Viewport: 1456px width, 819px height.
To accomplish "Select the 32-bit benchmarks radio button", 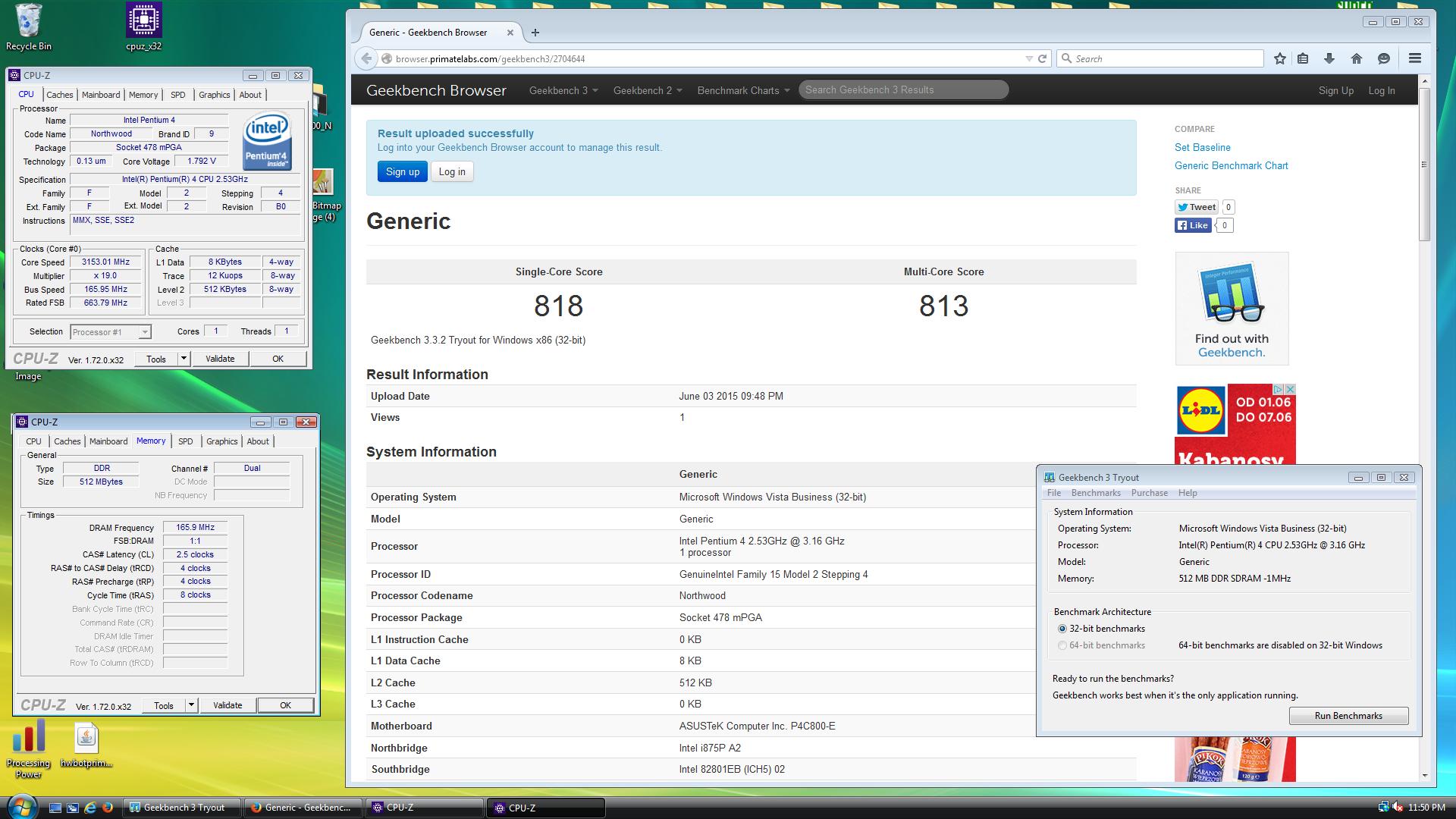I will [1062, 629].
